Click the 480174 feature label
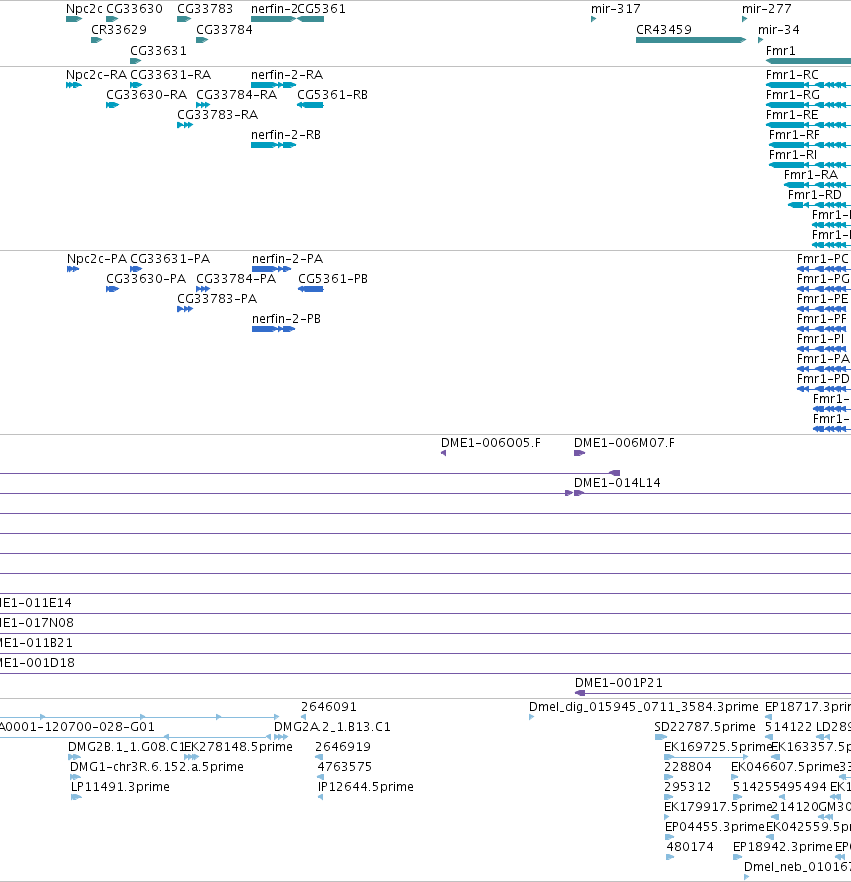Viewport: 851px width, 882px height. [x=690, y=847]
